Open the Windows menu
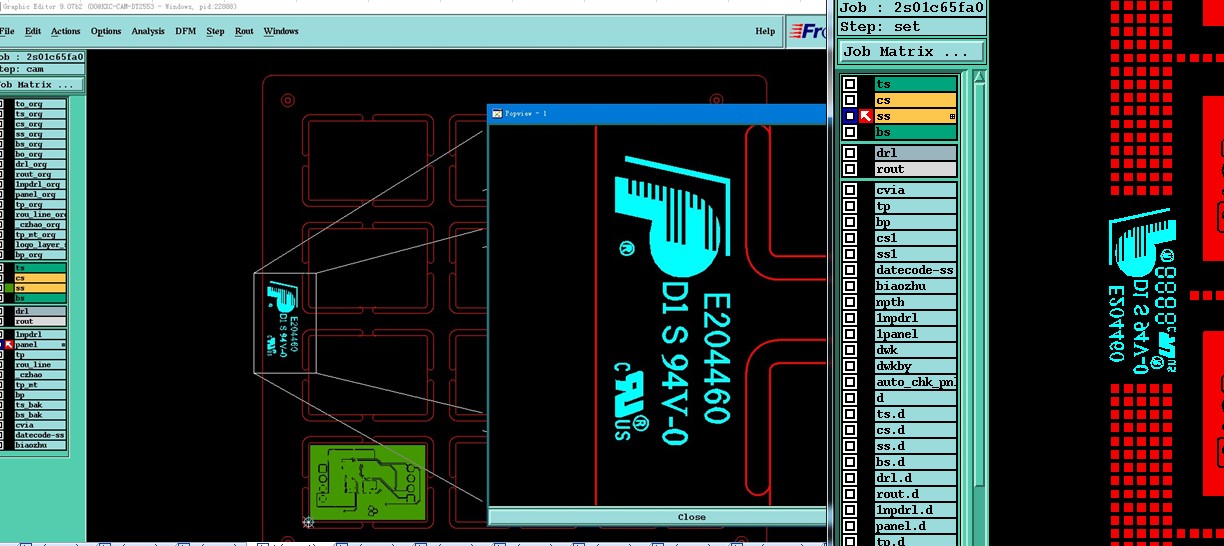The height and width of the screenshot is (546, 1224). pyautogui.click(x=281, y=31)
